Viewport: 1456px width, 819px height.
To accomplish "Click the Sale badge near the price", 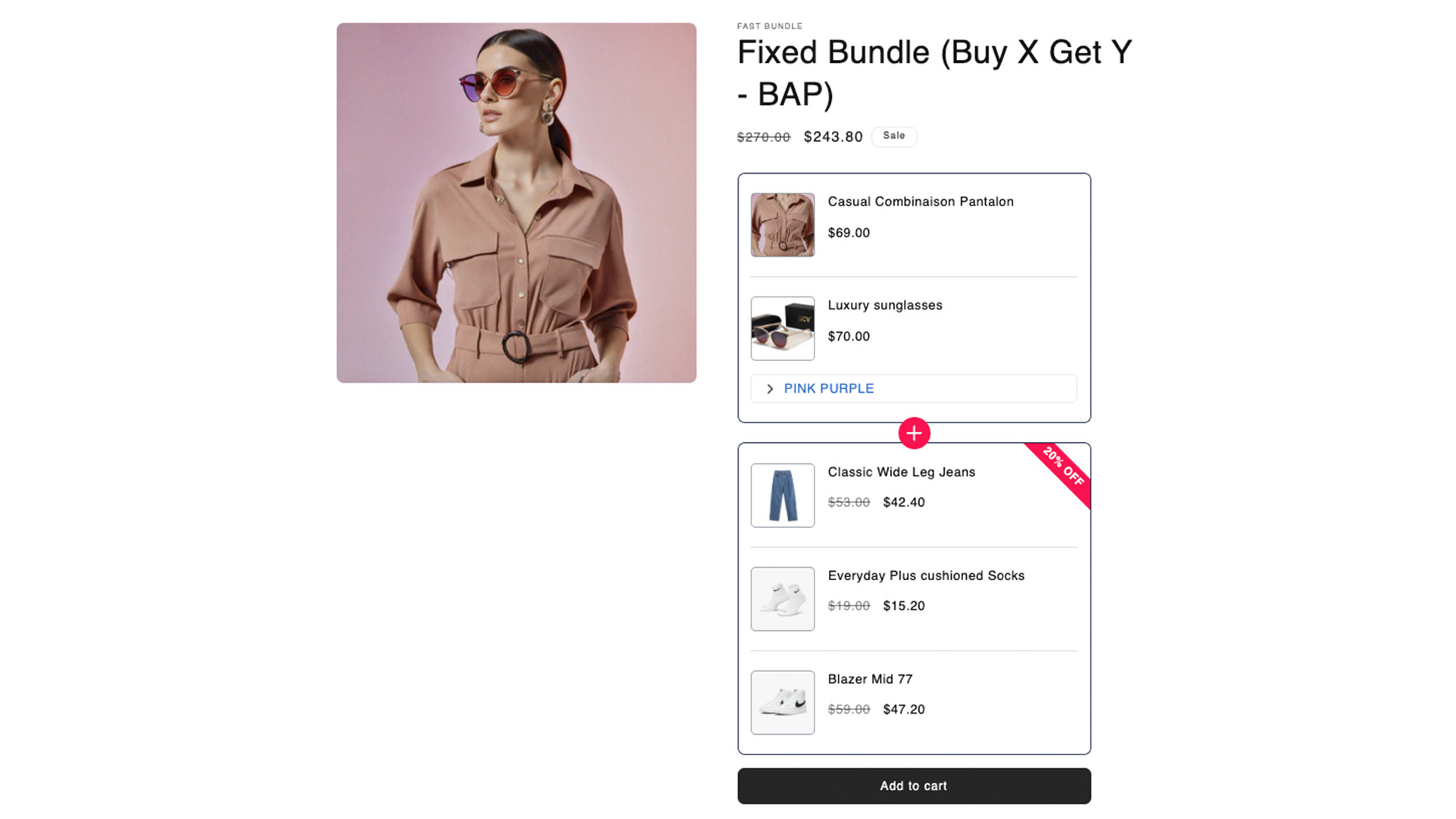I will click(893, 136).
